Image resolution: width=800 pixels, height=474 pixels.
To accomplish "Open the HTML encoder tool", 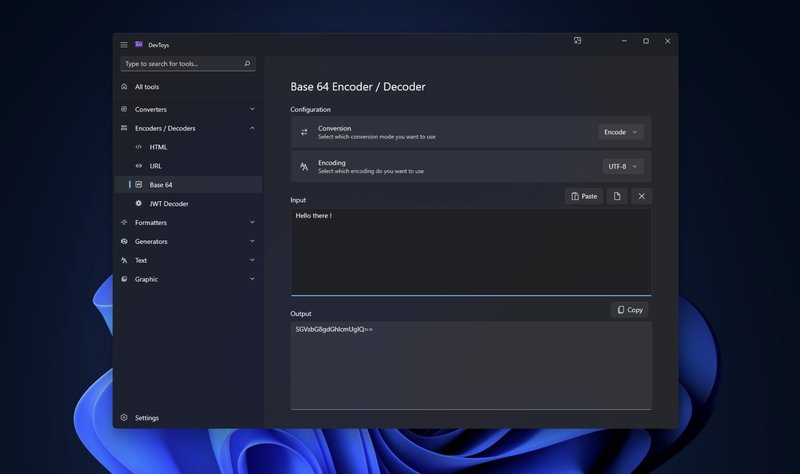I will (x=158, y=147).
